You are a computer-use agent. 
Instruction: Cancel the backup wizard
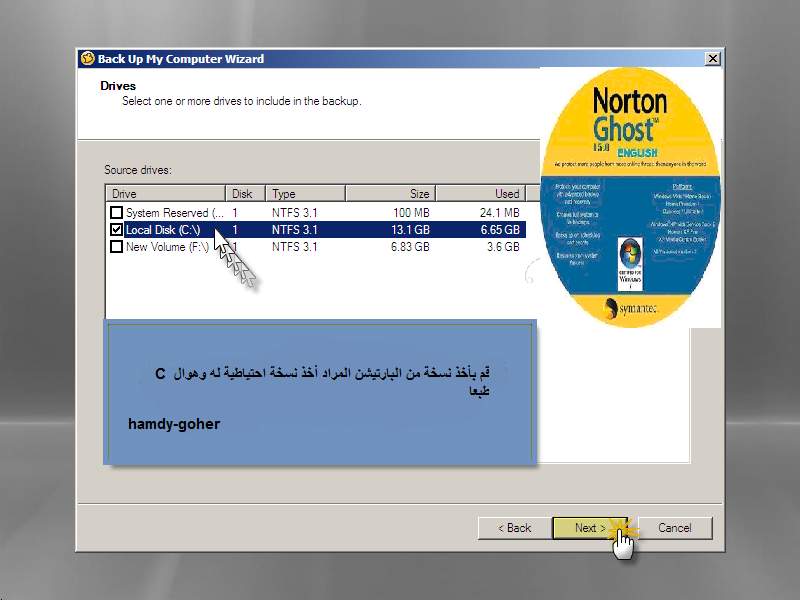point(674,528)
